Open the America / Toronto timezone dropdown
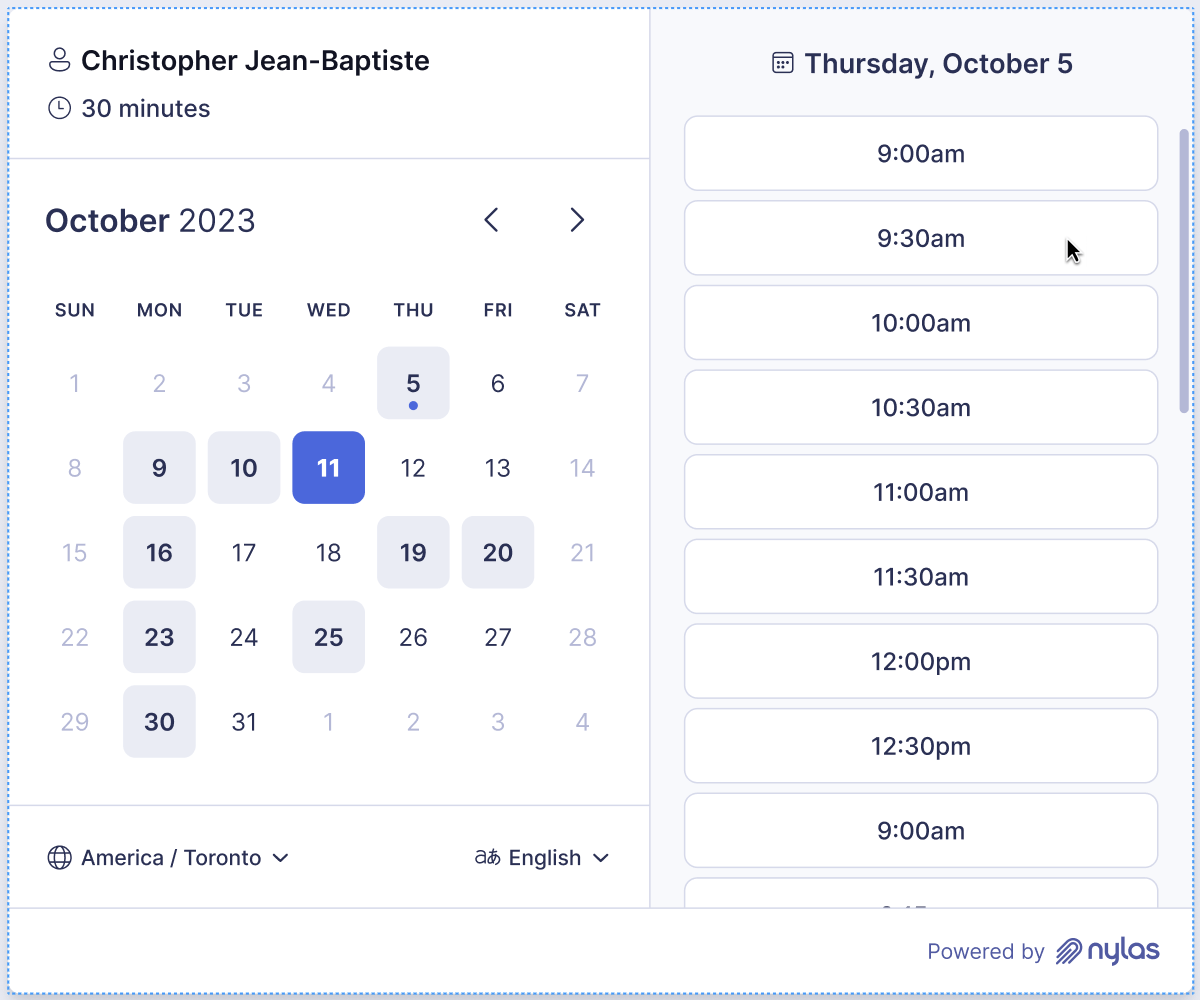 point(168,858)
